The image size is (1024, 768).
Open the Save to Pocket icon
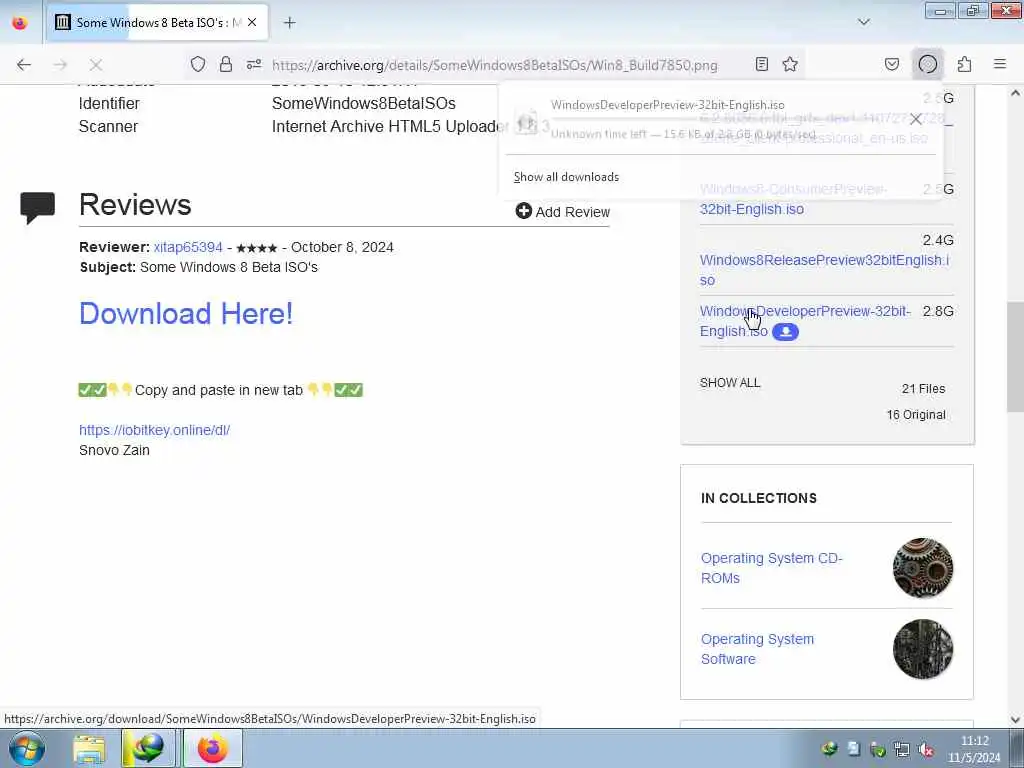click(892, 64)
